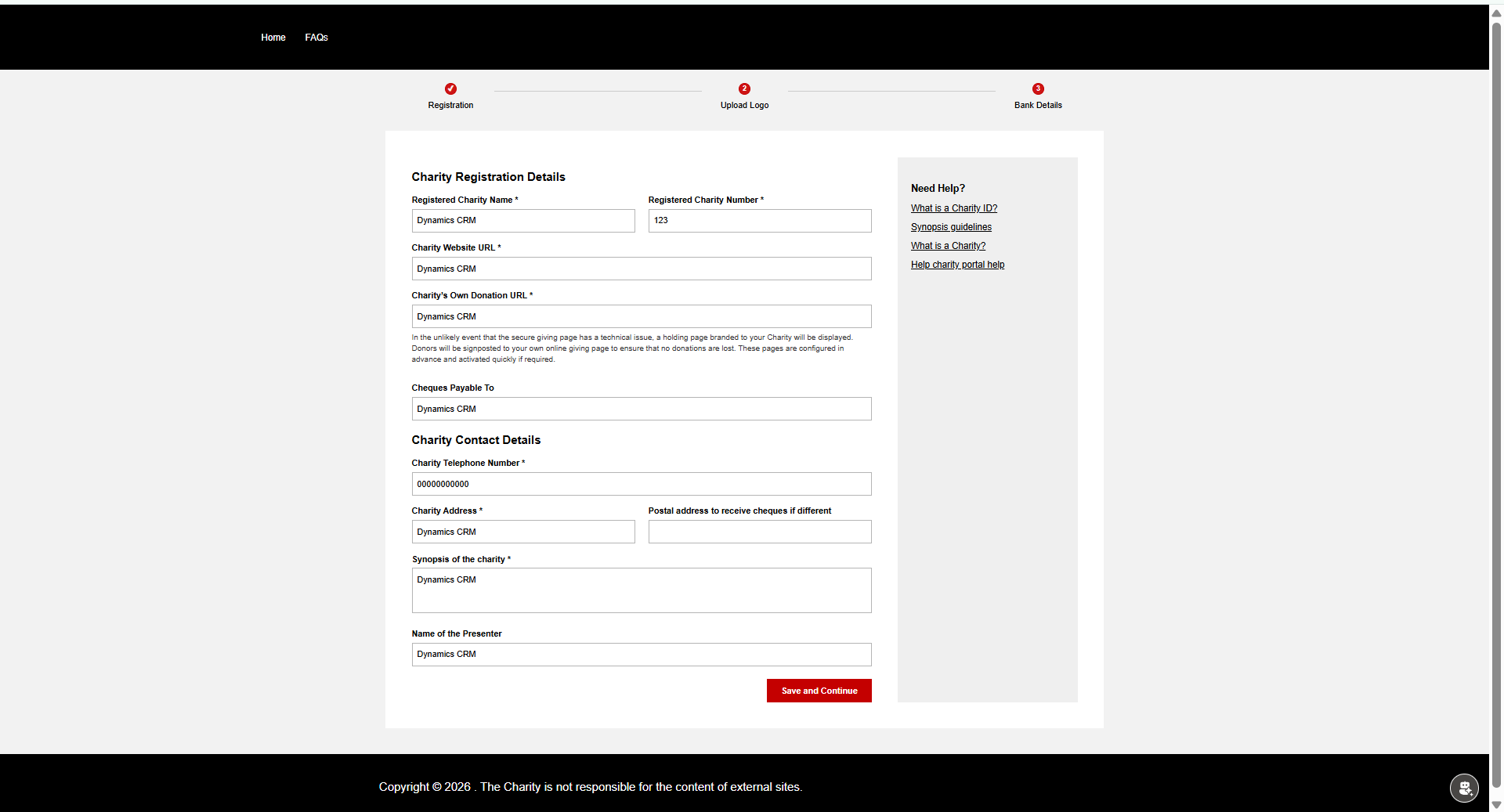1504x812 pixels.
Task: Open the chat assistant icon at bottom right
Action: pyautogui.click(x=1464, y=788)
